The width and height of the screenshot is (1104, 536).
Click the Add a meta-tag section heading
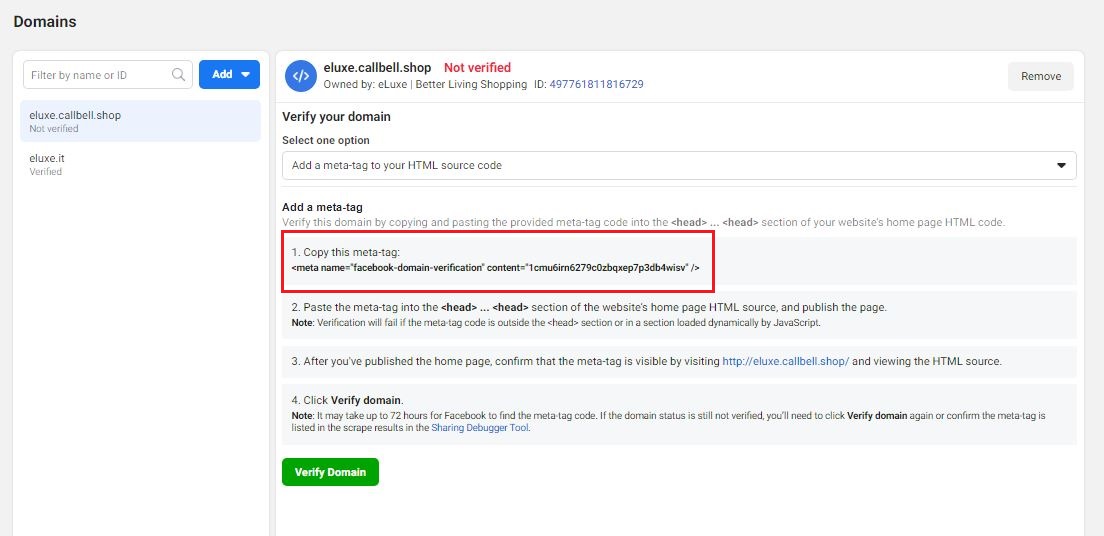pos(322,207)
